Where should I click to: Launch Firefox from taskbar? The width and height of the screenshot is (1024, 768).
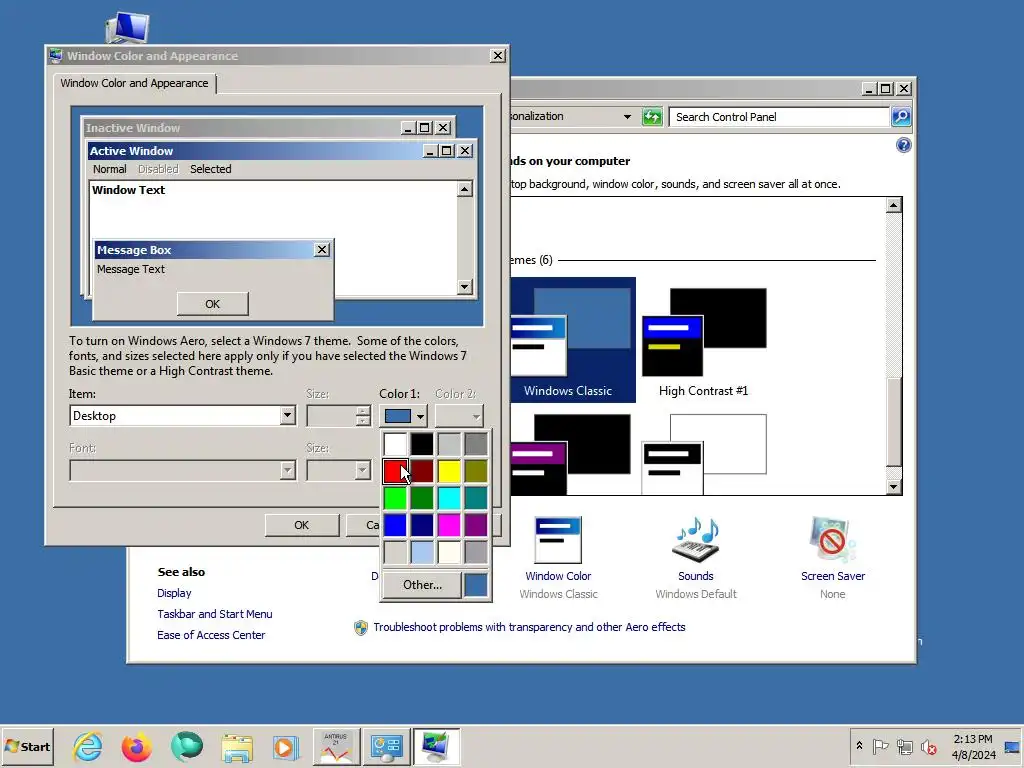[x=136, y=746]
